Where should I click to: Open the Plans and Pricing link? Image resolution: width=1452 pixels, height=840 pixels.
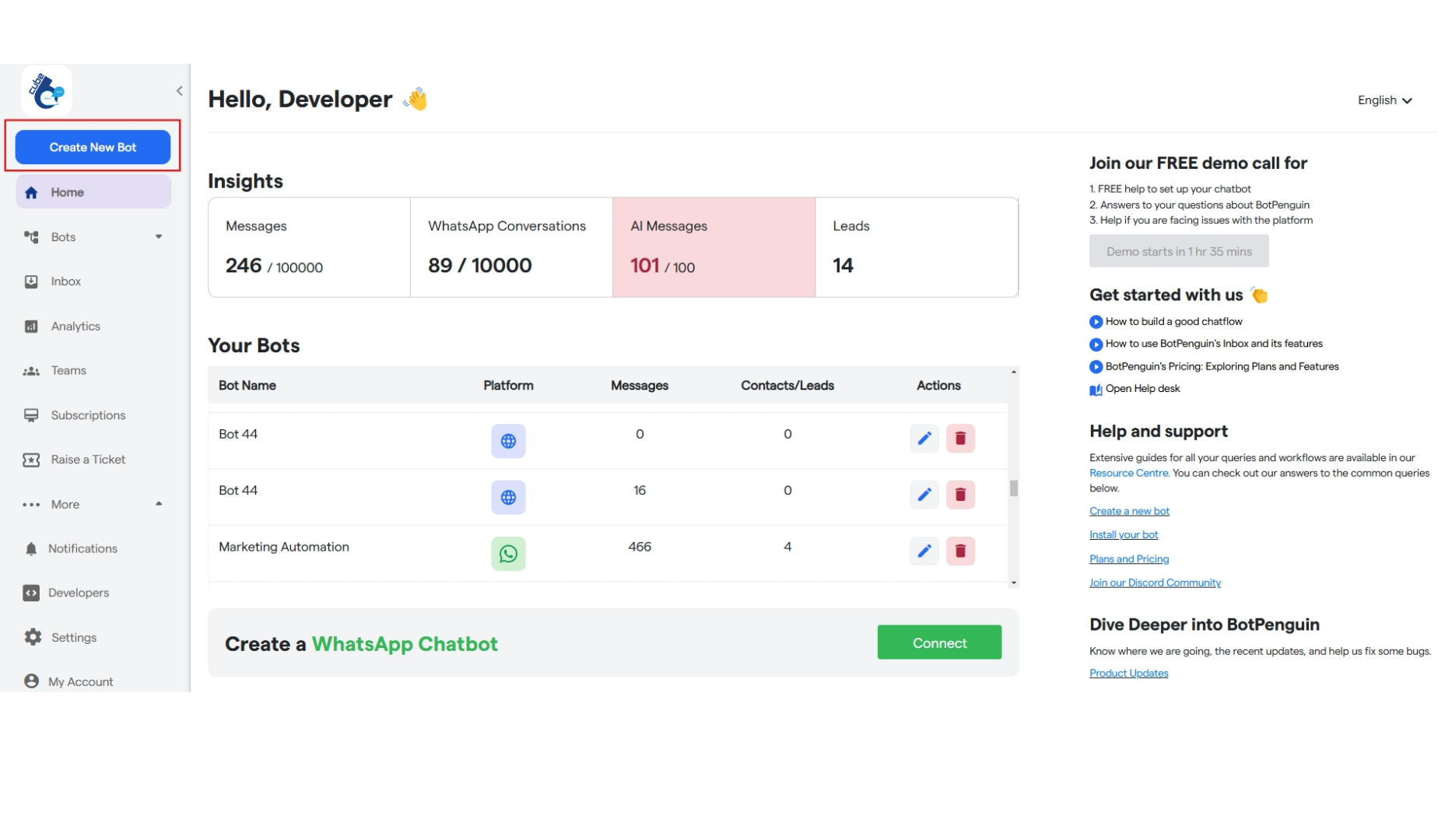1128,558
